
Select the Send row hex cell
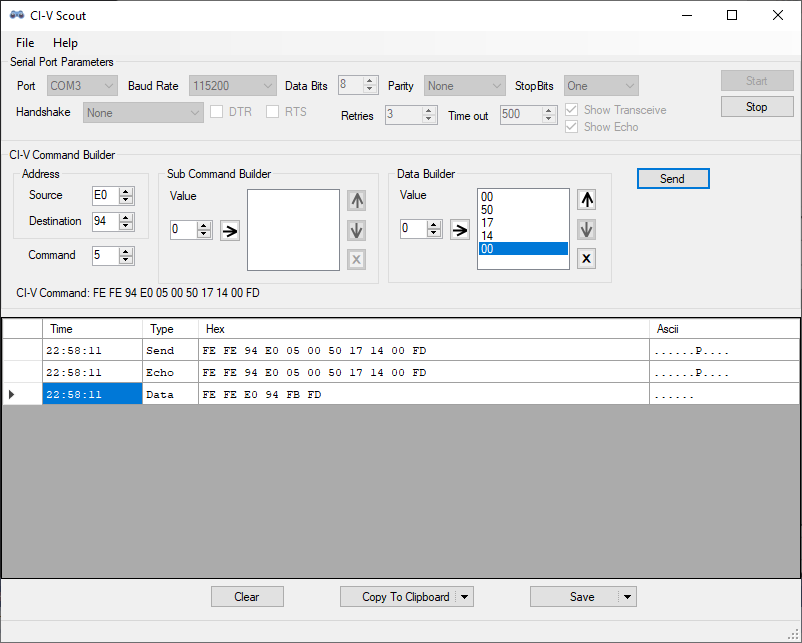(x=424, y=350)
